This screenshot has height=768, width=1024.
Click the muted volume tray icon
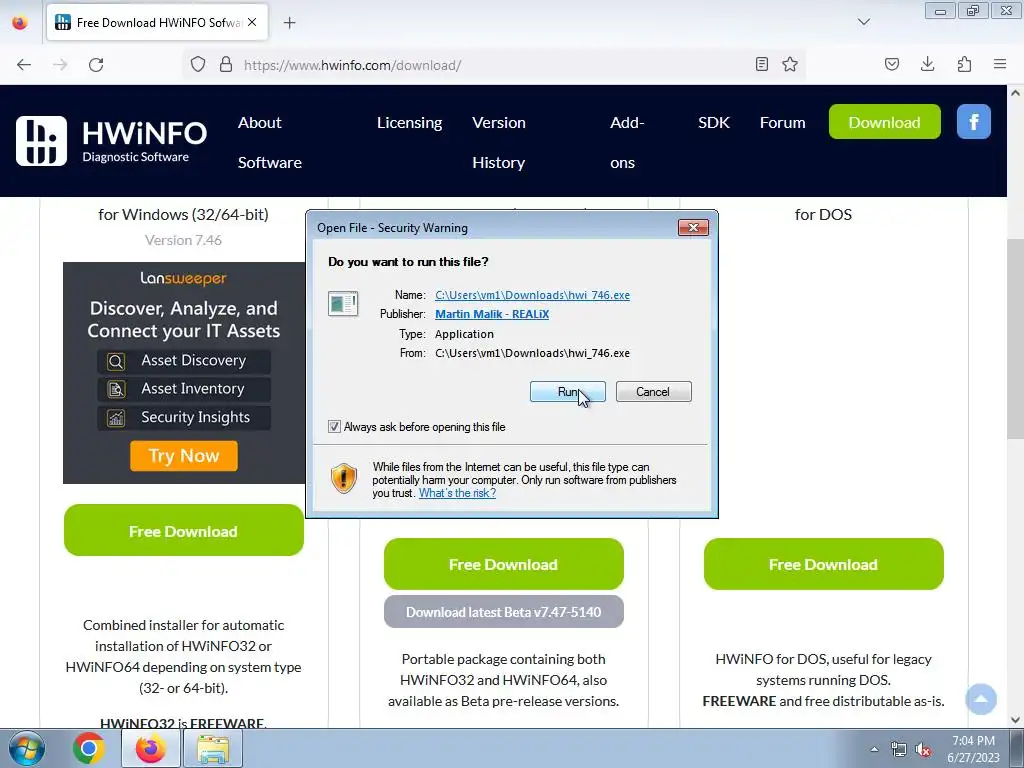click(923, 750)
